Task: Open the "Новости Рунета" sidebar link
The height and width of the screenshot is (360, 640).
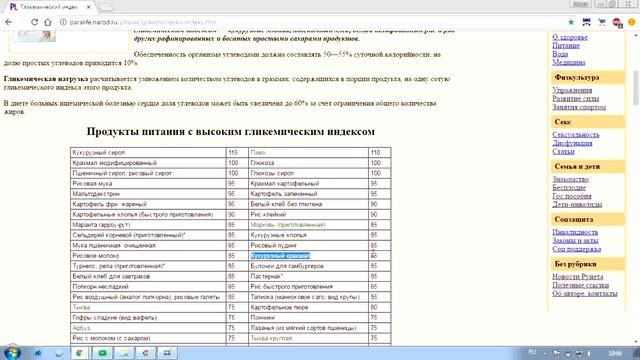Action: (578, 276)
